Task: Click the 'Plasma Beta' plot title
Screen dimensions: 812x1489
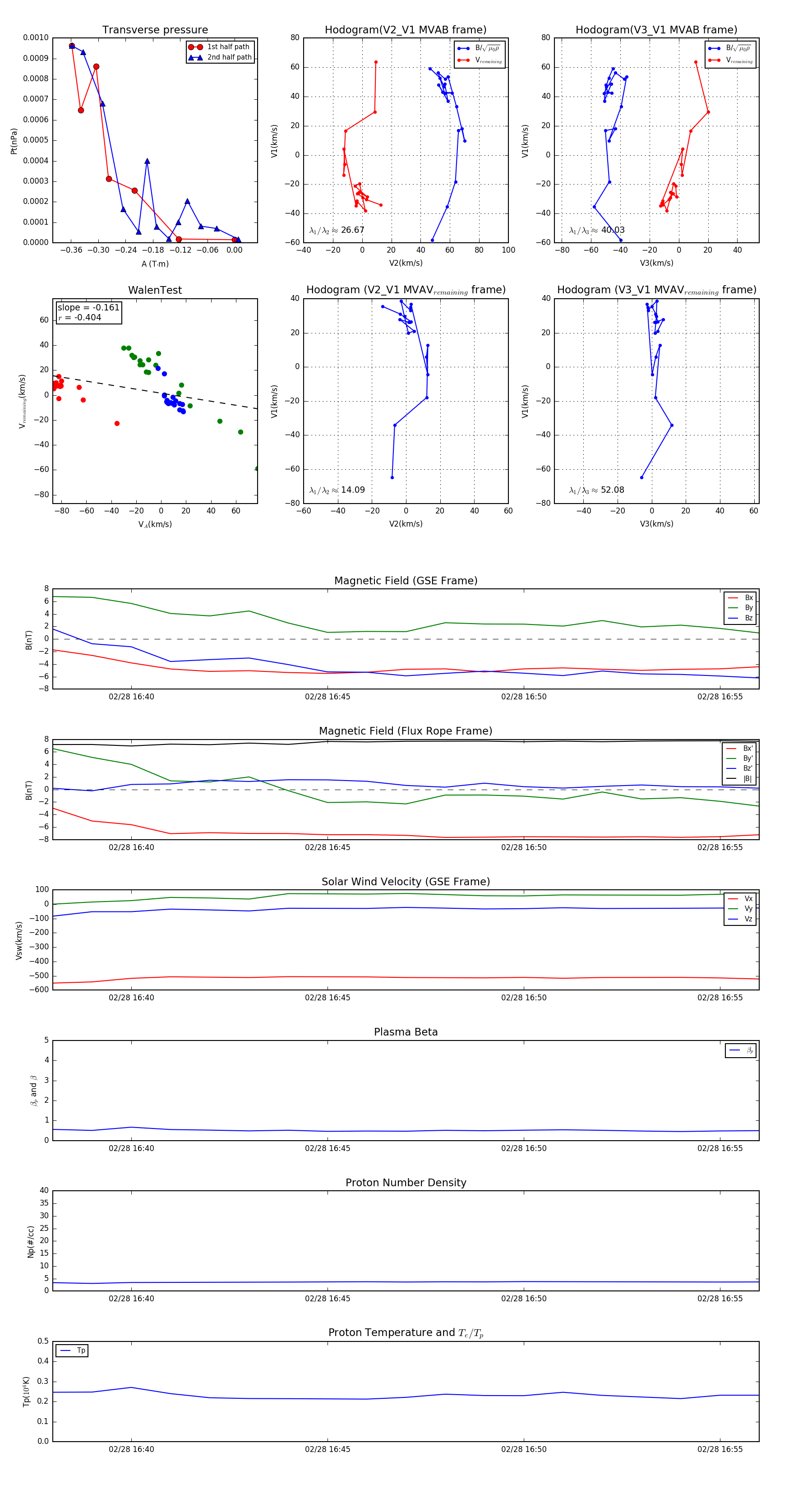Action: pyautogui.click(x=406, y=1032)
